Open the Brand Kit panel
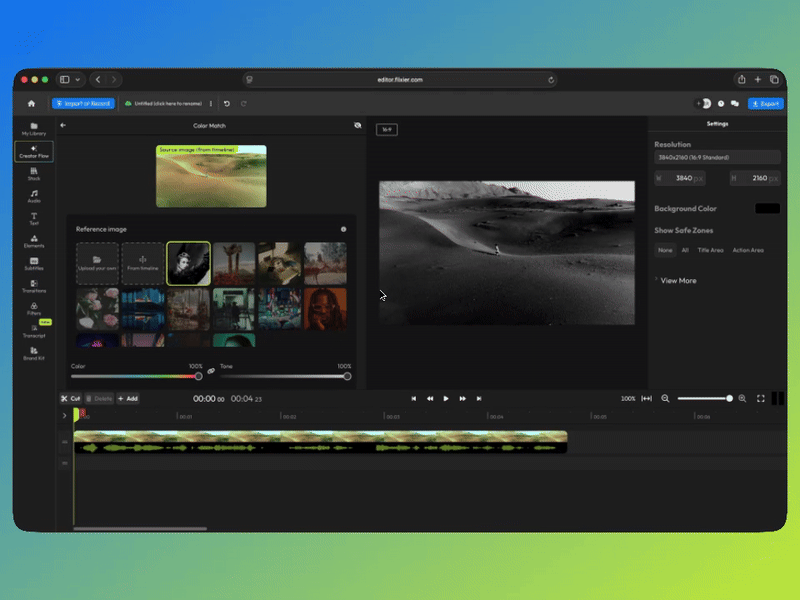Image resolution: width=800 pixels, height=600 pixels. 34,354
